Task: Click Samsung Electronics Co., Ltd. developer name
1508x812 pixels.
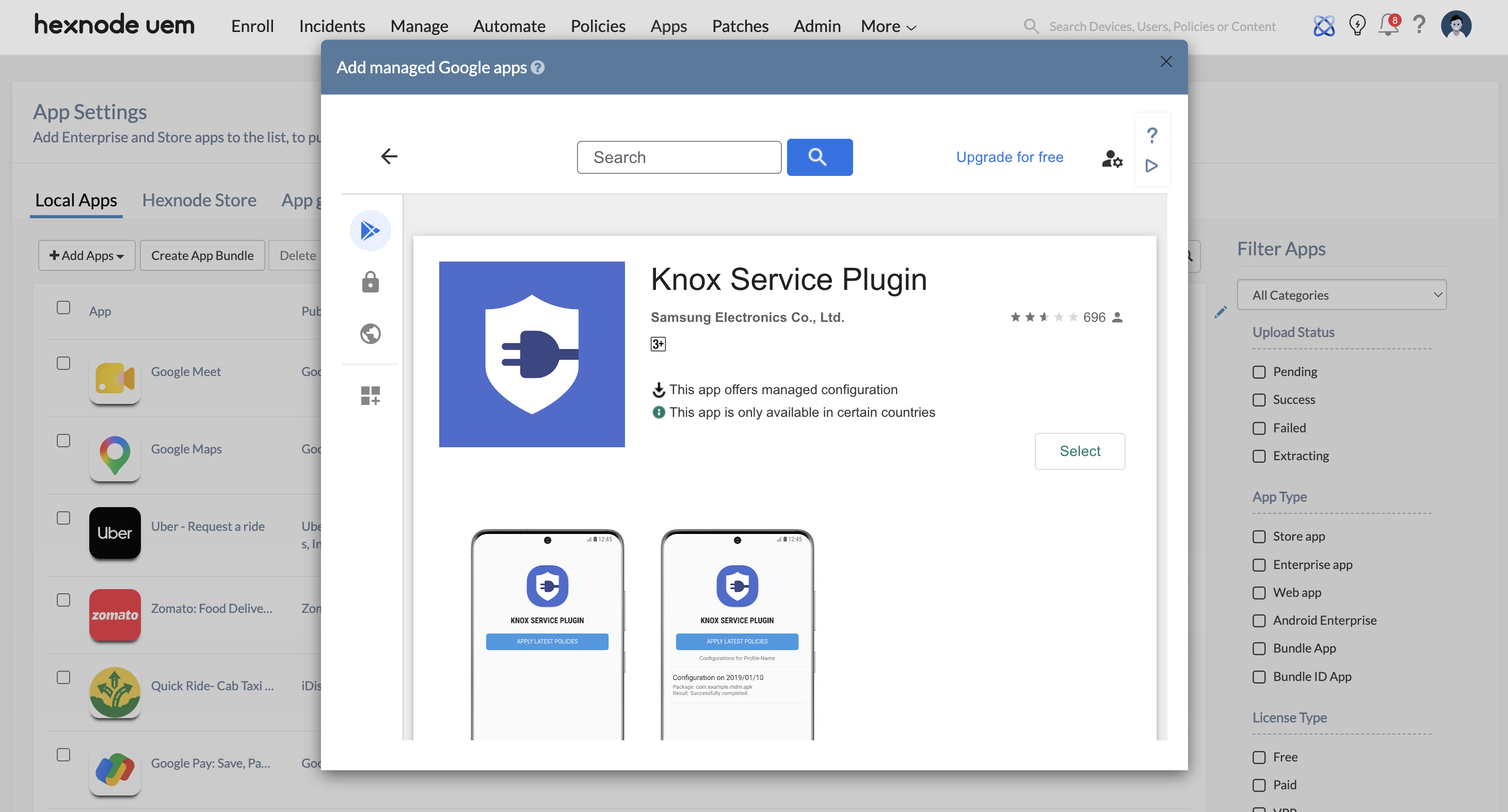Action: (x=747, y=317)
